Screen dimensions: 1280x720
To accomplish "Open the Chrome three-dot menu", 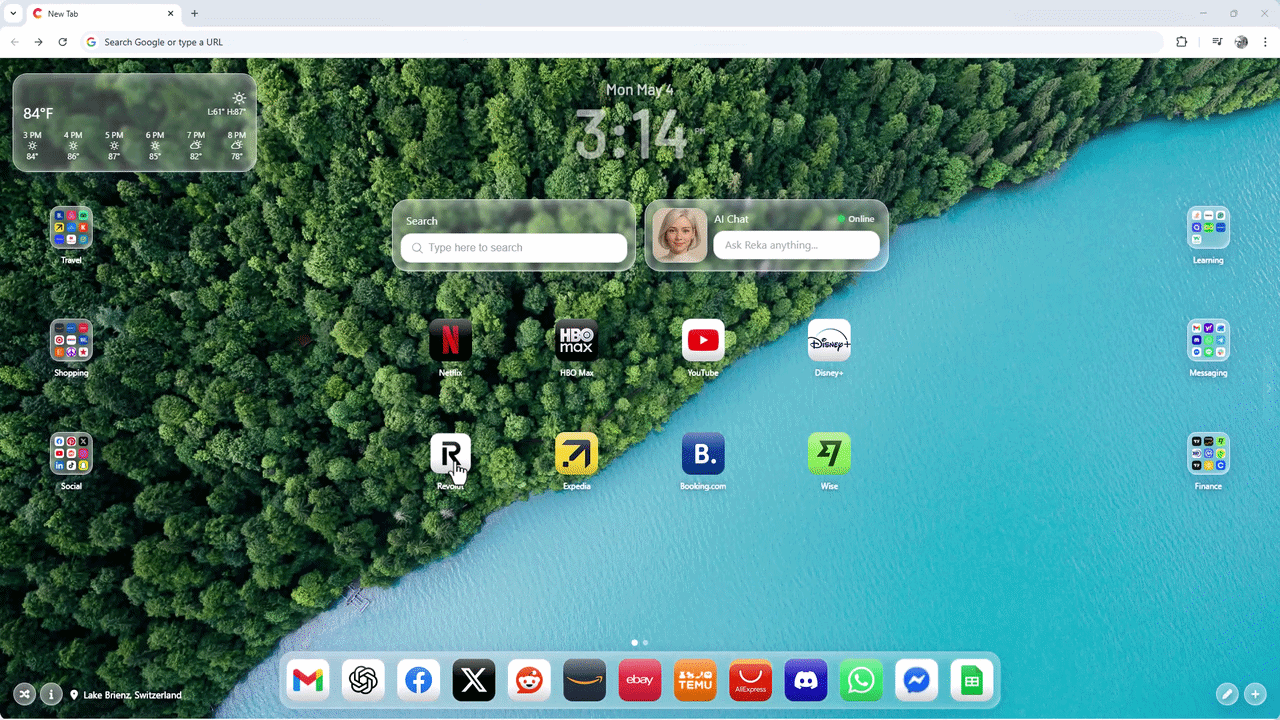I will (x=1265, y=42).
